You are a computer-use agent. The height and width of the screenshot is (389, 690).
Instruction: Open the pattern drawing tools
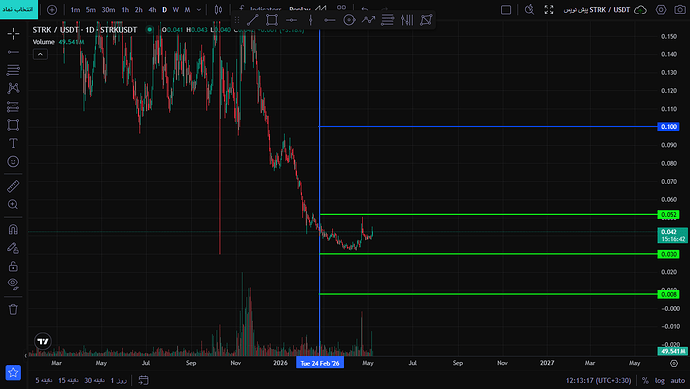click(x=13, y=88)
